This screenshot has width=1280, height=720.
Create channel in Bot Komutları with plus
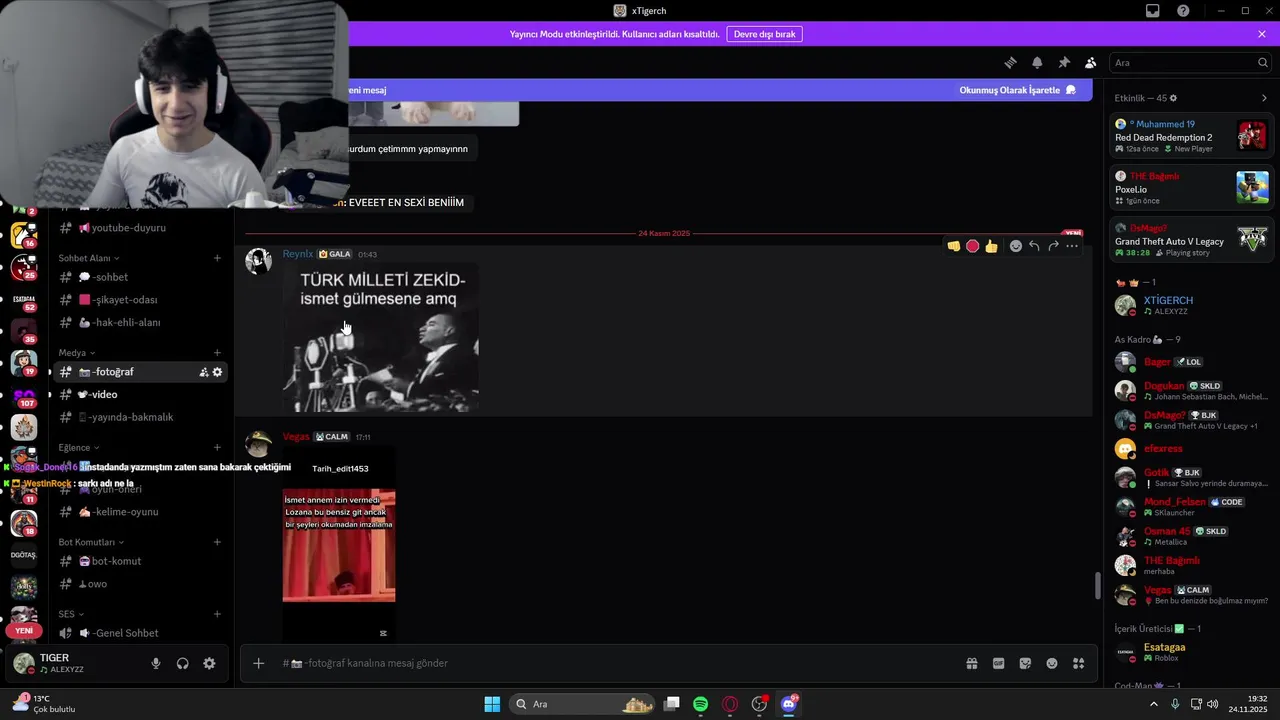pyautogui.click(x=217, y=542)
